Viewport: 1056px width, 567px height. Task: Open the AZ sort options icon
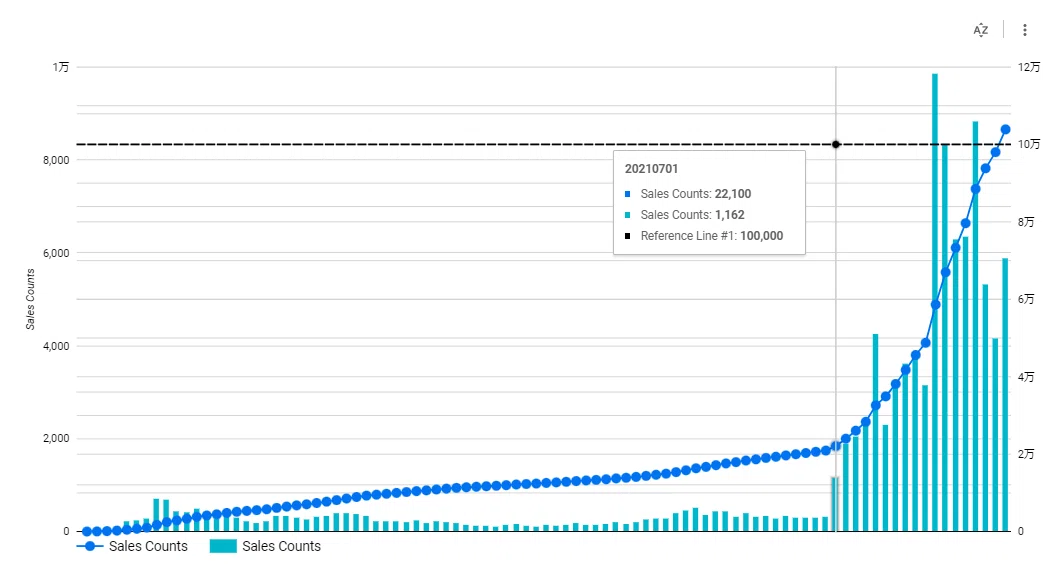pyautogui.click(x=981, y=30)
